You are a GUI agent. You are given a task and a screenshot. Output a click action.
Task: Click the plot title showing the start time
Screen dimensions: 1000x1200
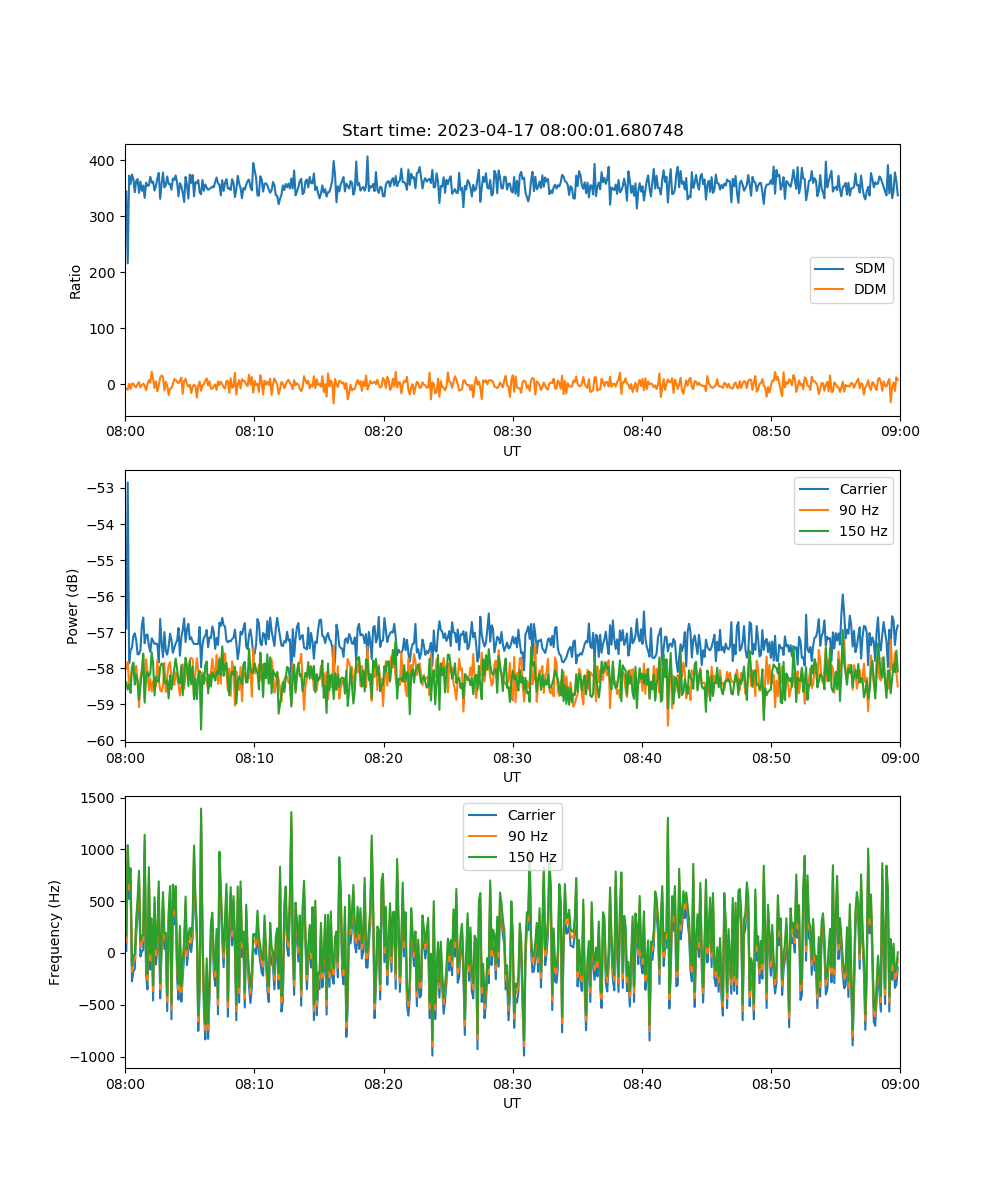[512, 131]
